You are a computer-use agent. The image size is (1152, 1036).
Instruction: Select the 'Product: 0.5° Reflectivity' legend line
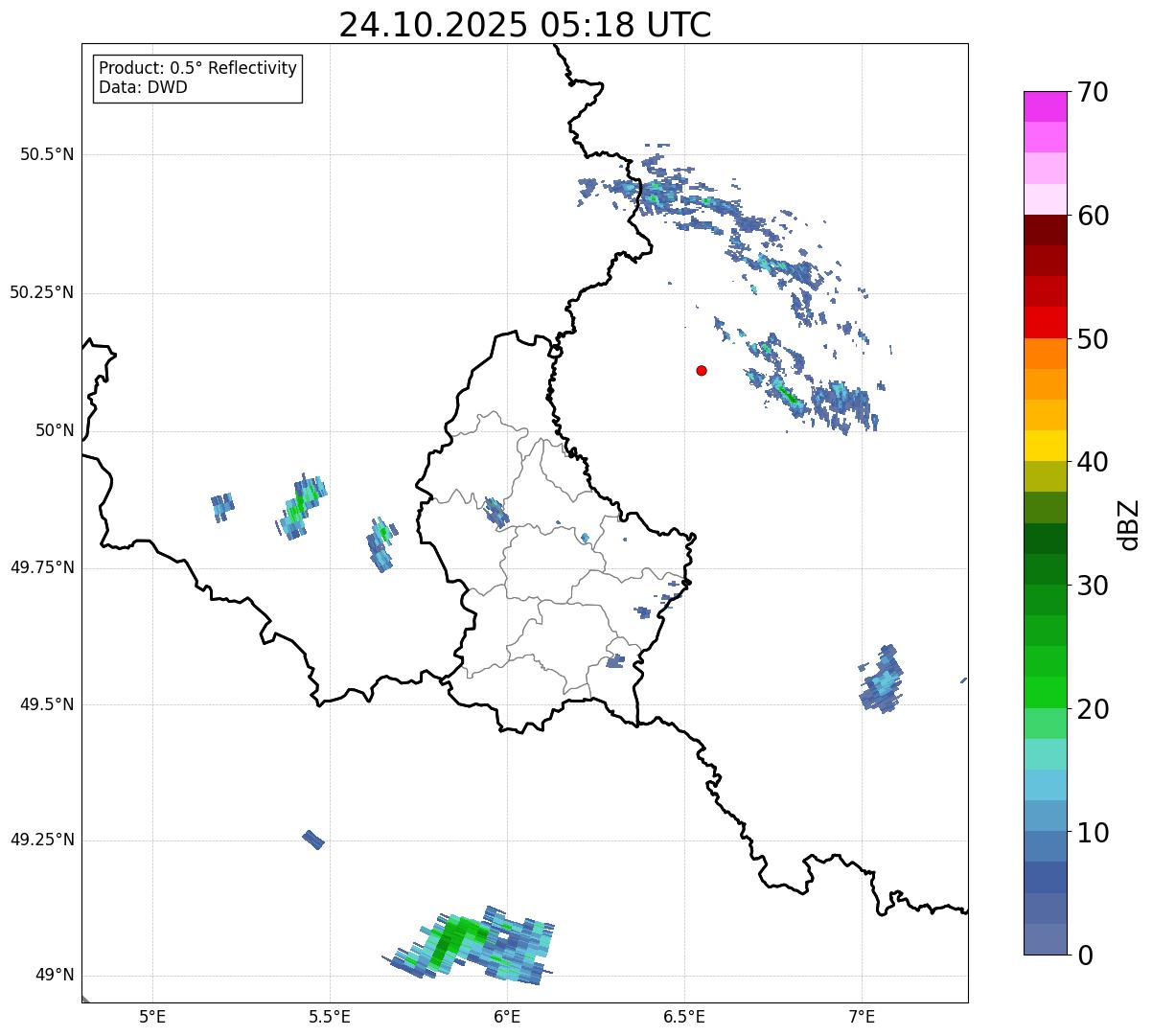(197, 69)
